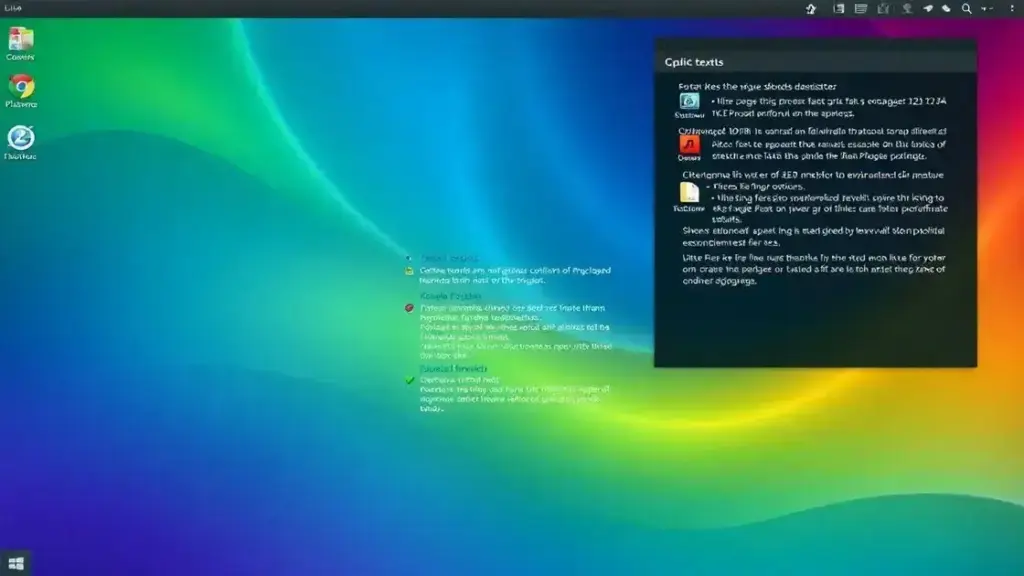
Task: Click the dark panel title bar text
Action: click(x=694, y=62)
